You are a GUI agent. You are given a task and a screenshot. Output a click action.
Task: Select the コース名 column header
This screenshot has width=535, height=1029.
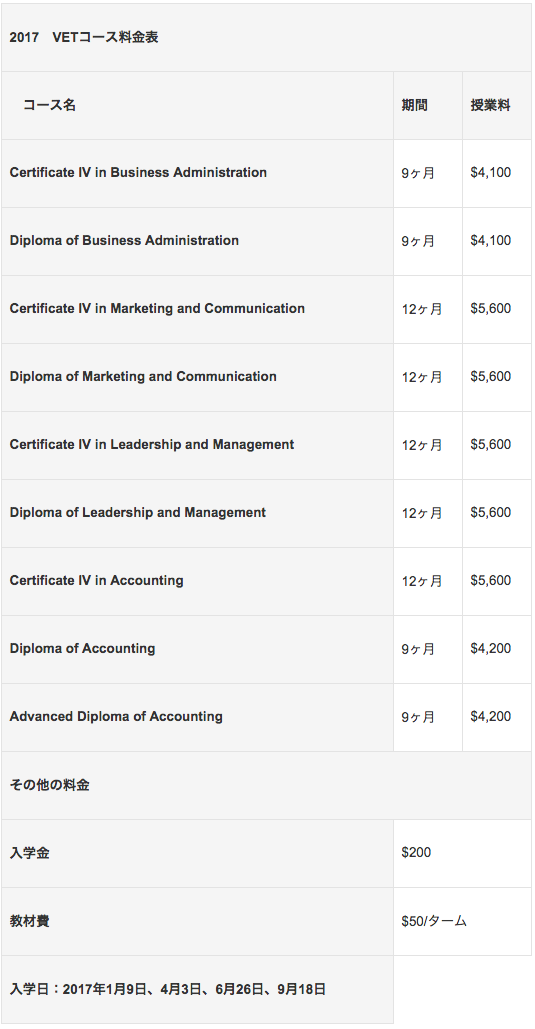pos(49,105)
